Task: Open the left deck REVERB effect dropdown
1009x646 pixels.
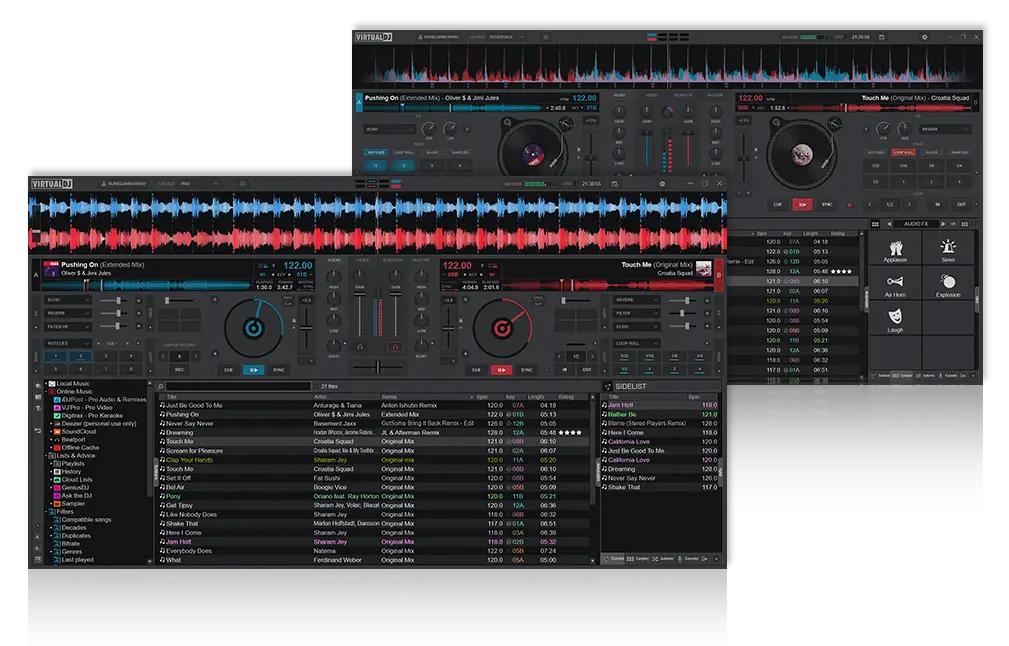Action: point(68,313)
